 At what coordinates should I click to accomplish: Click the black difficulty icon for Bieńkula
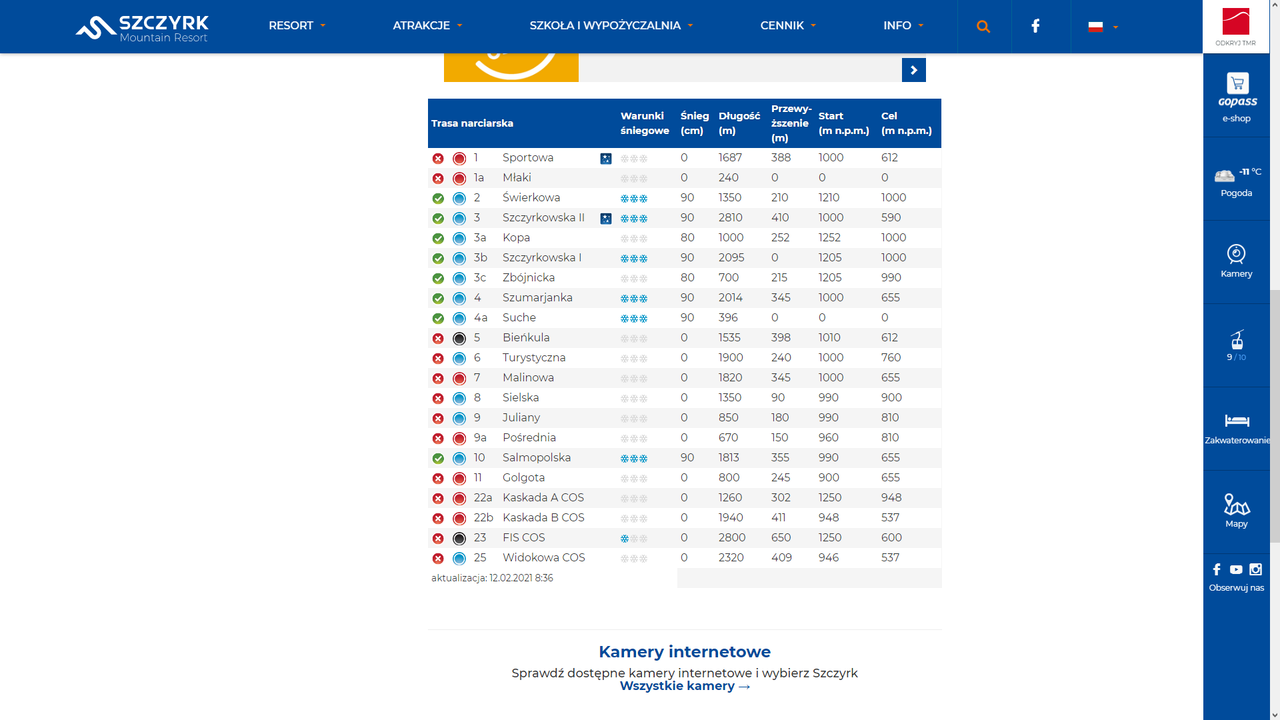click(x=459, y=338)
